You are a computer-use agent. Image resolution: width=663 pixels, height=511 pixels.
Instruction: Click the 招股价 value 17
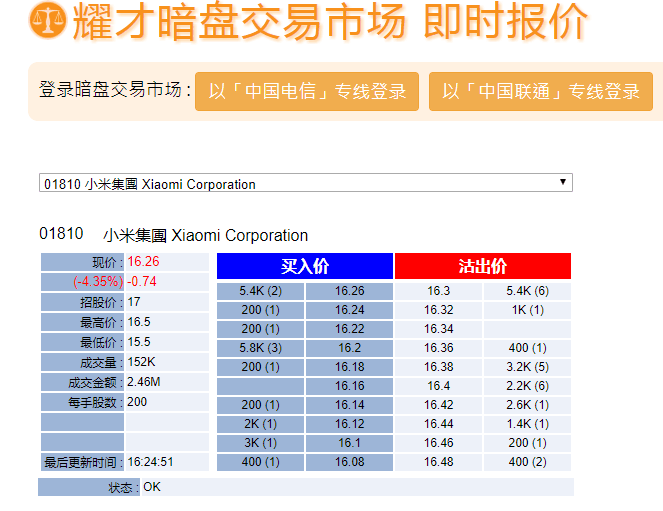click(x=134, y=302)
